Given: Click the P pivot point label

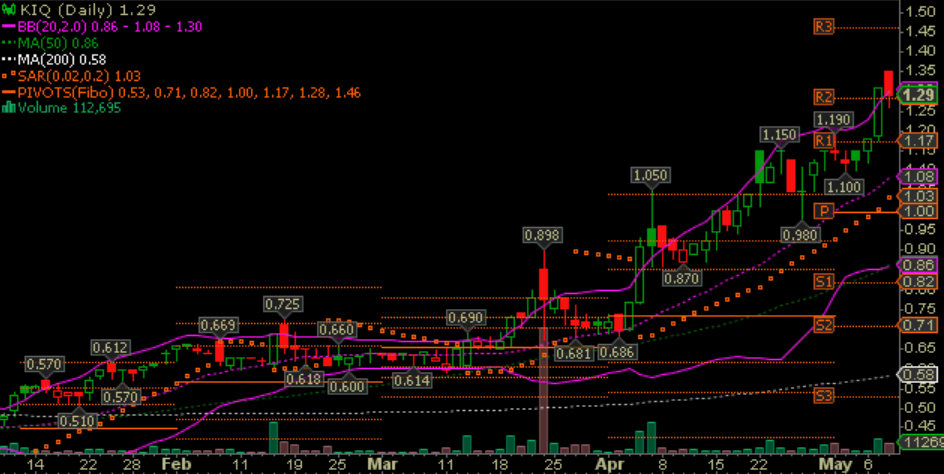Looking at the screenshot, I should point(824,211).
